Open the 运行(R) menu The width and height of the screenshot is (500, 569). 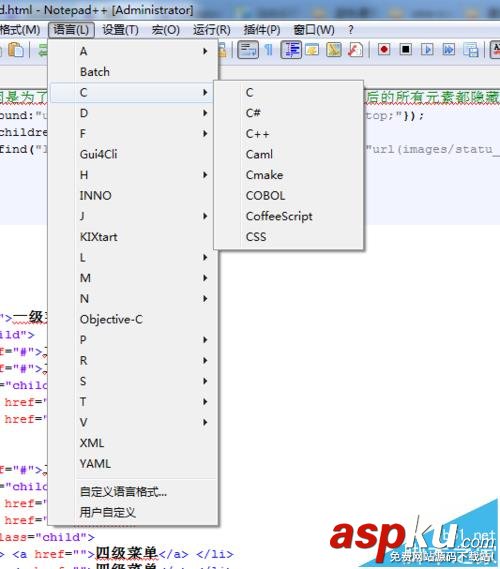212,30
